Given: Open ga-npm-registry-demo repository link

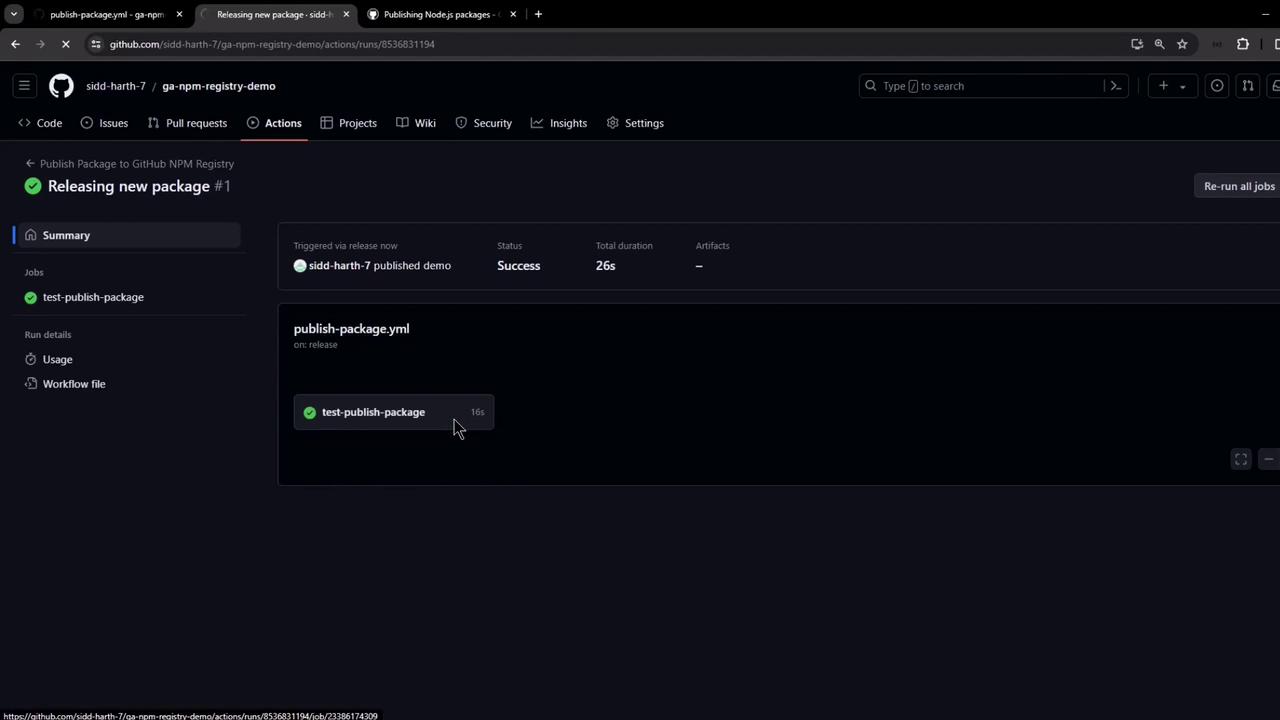Looking at the screenshot, I should click(x=219, y=86).
